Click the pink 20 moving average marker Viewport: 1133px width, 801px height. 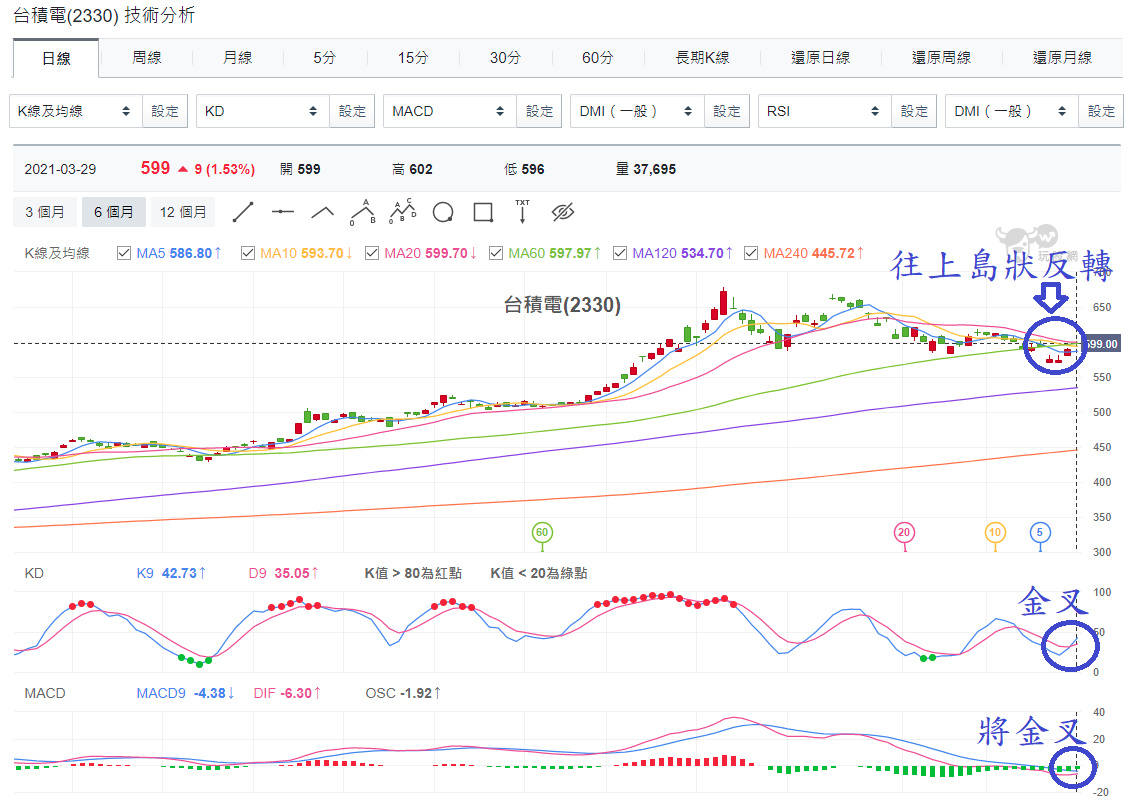coord(904,533)
